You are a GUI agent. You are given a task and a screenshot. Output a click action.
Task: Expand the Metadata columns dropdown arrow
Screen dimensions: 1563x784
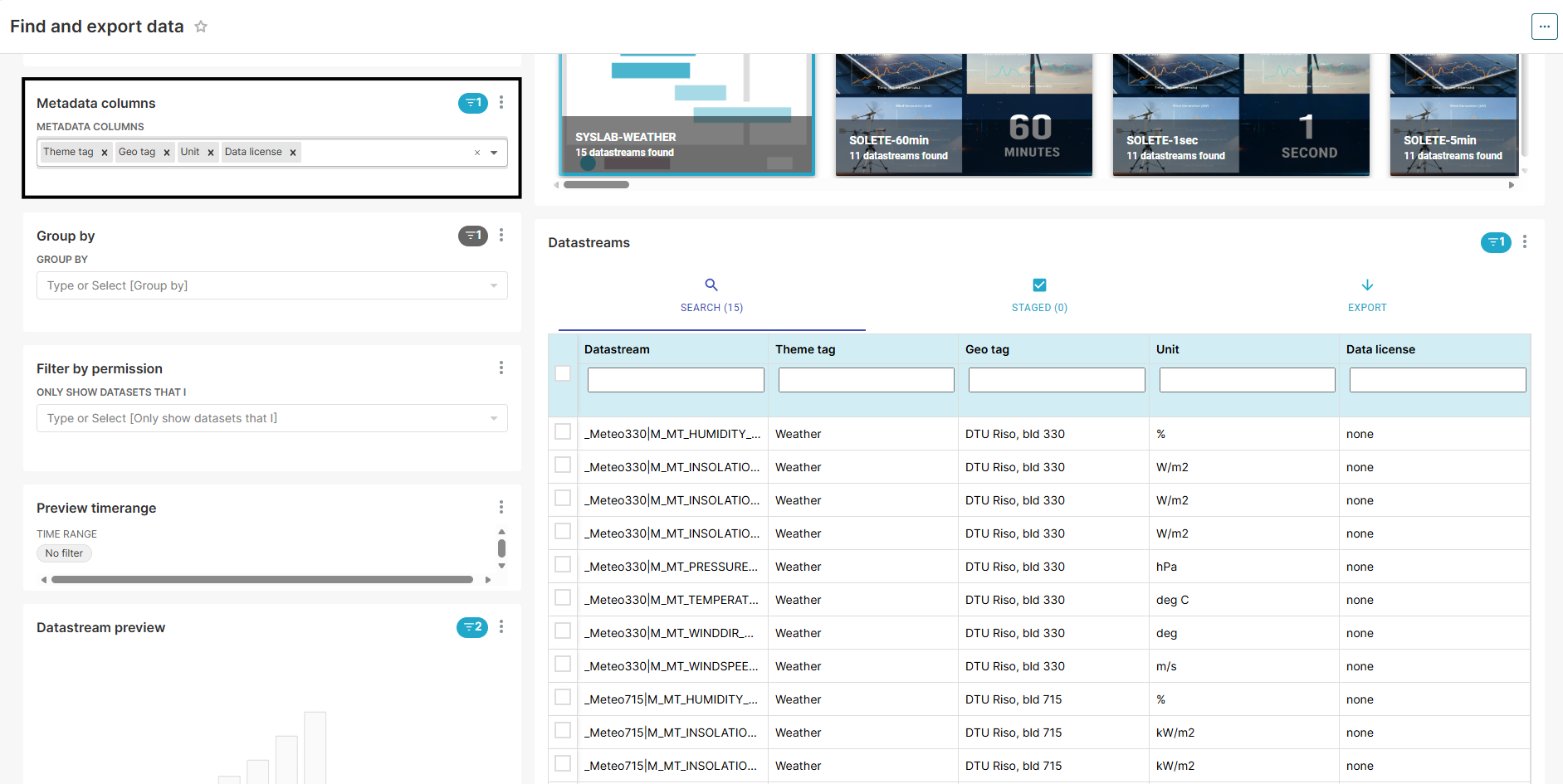(x=494, y=153)
